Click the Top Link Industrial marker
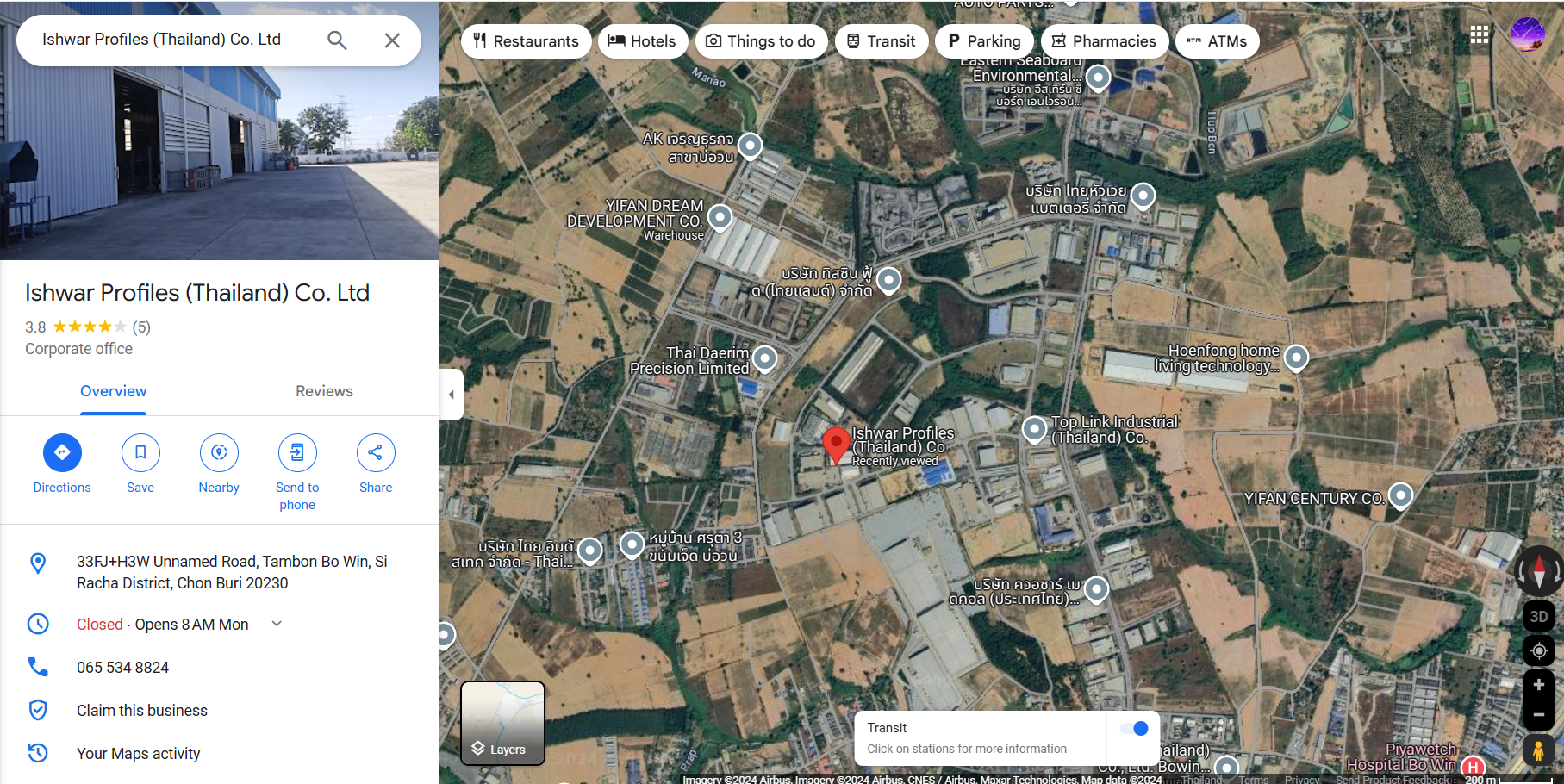The height and width of the screenshot is (784, 1564). point(1034,429)
